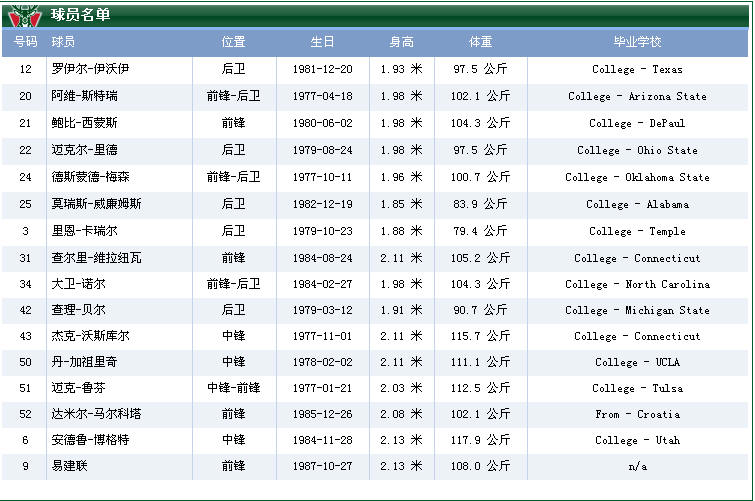This screenshot has width=755, height=501.
Task: Select player 易建联
Action: [69, 466]
